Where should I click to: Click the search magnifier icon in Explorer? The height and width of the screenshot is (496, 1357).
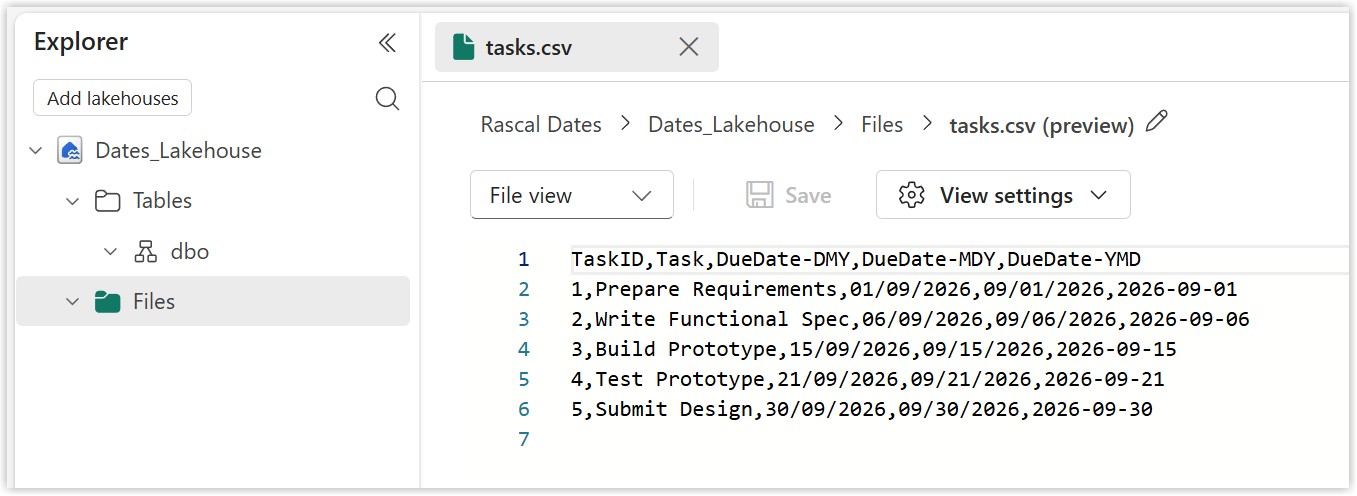point(387,98)
